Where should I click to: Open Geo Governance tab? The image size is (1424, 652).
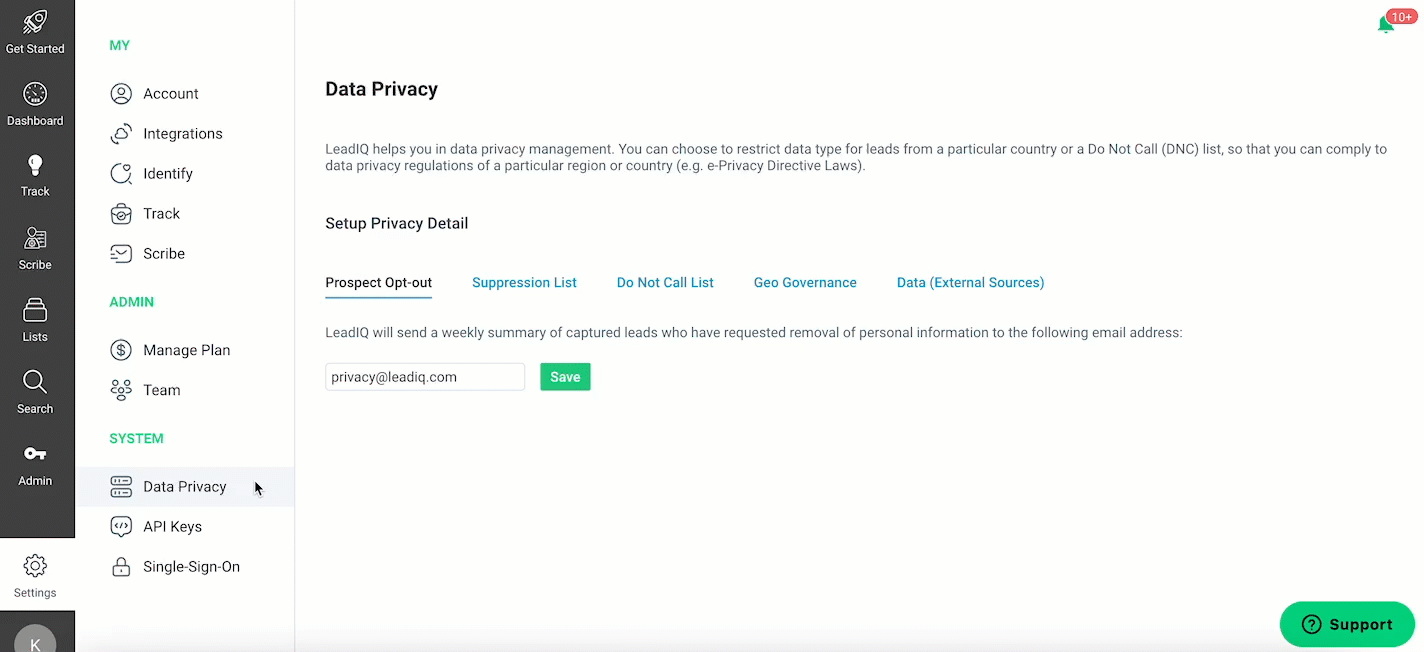click(x=805, y=283)
